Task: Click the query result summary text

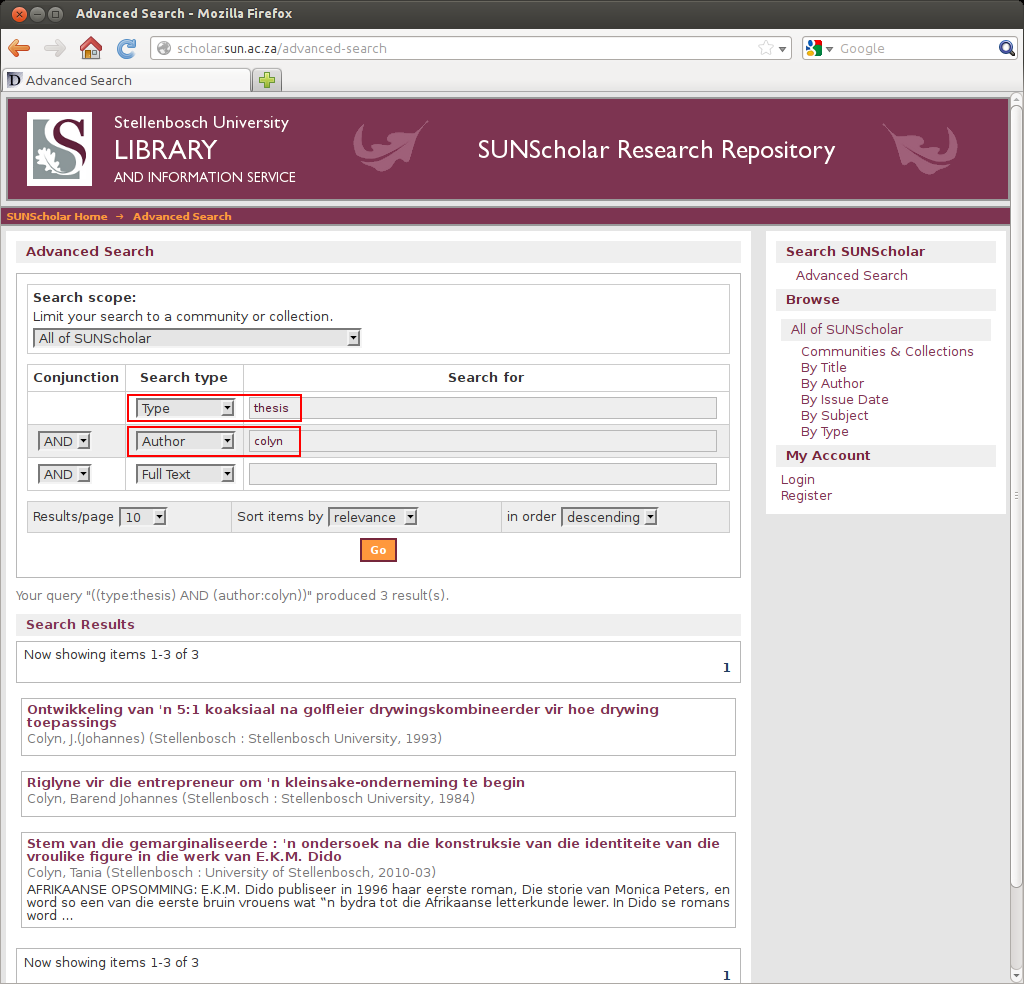Action: click(232, 595)
